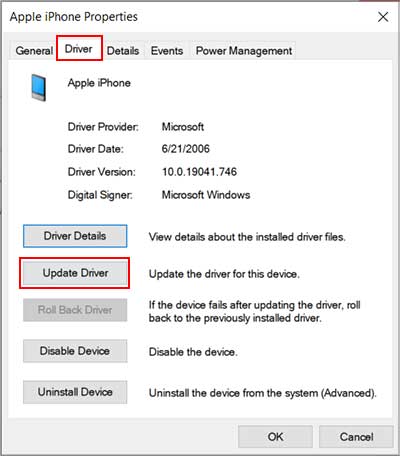Close the Apple iPhone Properties window

click(383, 17)
